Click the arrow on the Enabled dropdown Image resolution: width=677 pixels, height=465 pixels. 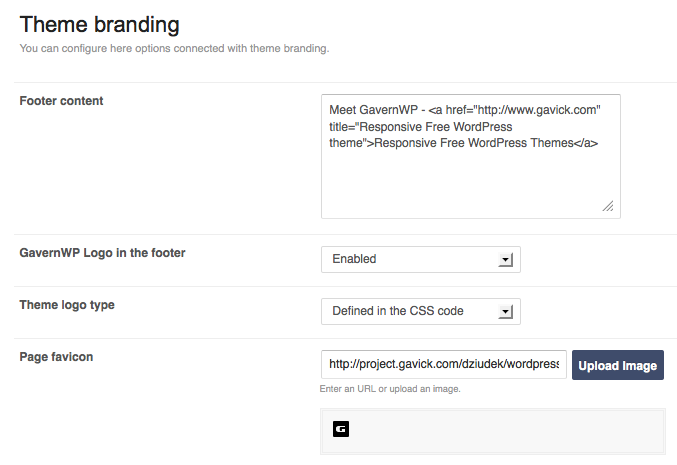click(x=505, y=260)
